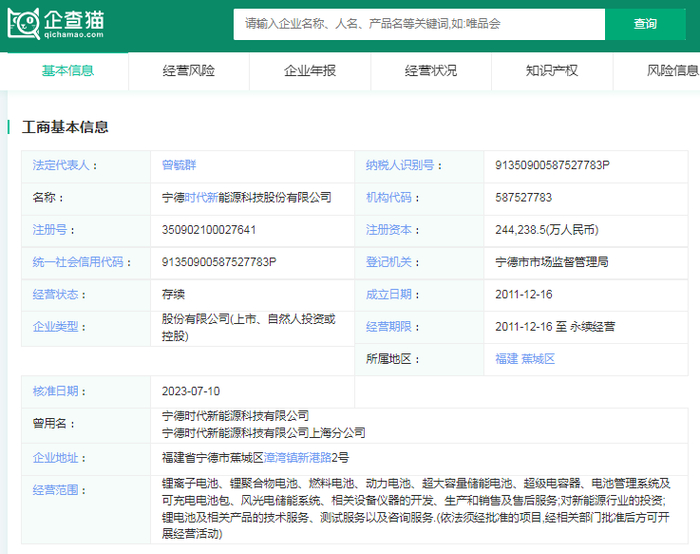Click the 企查猫 logo icon

click(x=24, y=22)
